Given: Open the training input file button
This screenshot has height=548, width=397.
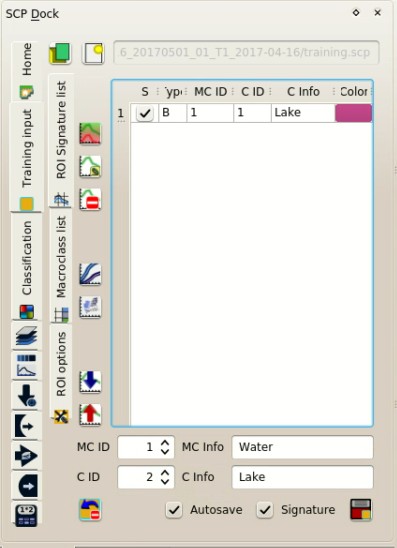Looking at the screenshot, I should coord(60,53).
